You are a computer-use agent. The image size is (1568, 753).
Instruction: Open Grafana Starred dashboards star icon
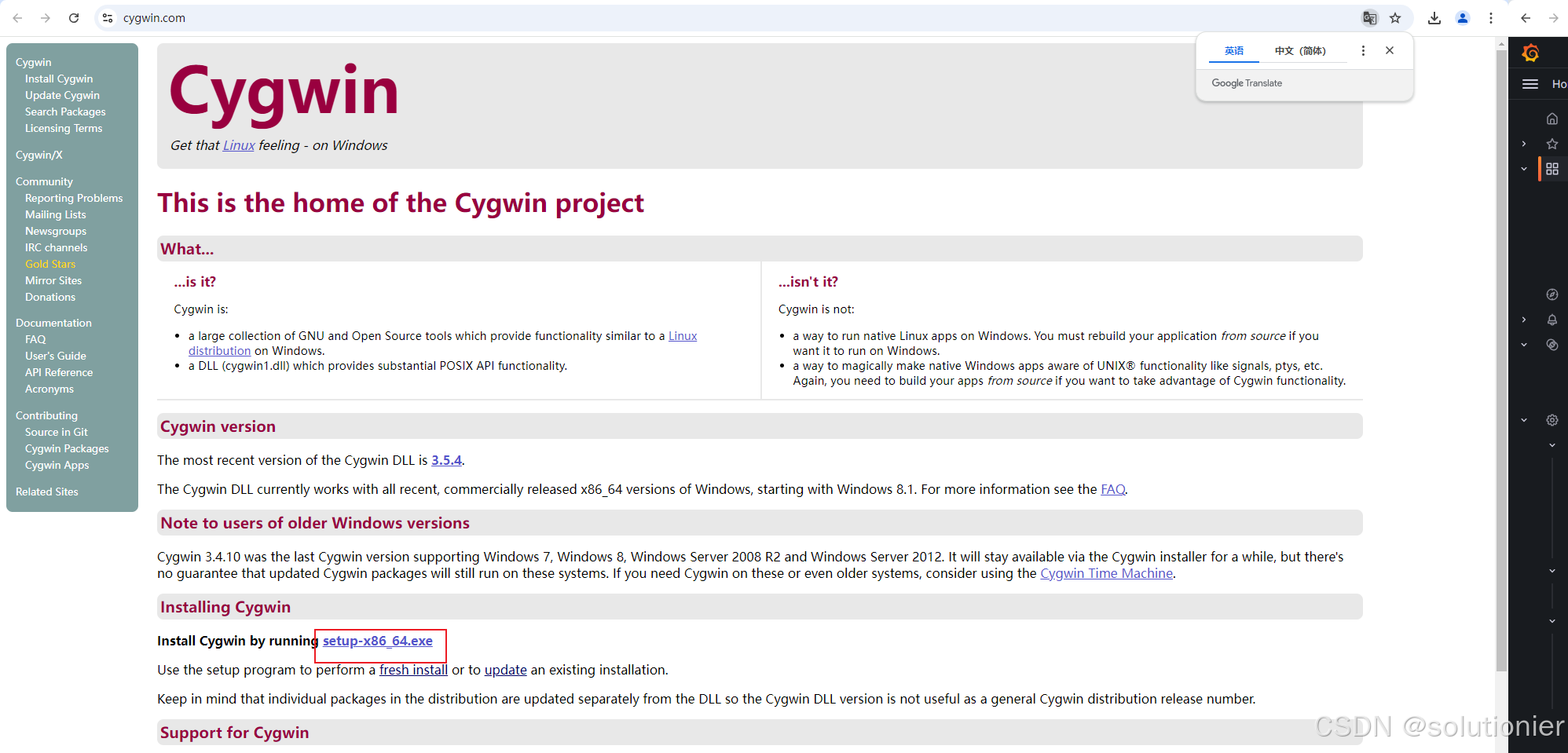click(x=1552, y=144)
